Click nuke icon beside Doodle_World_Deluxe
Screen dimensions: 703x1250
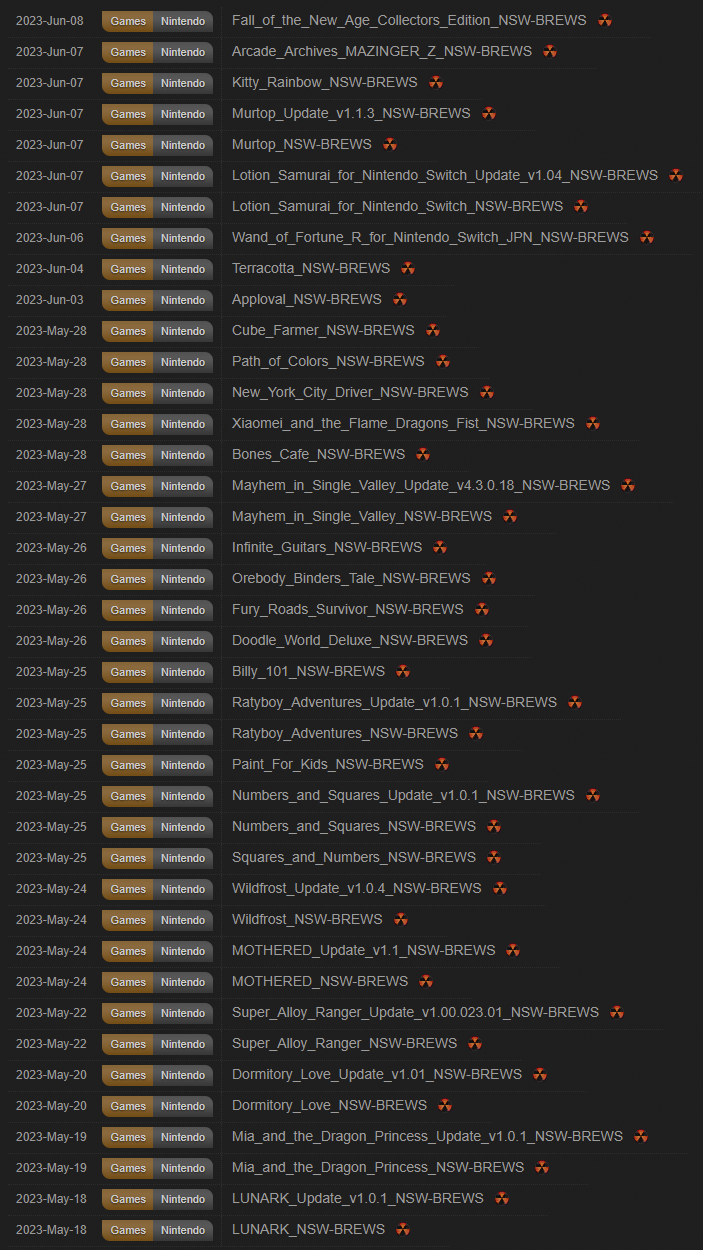(x=486, y=640)
